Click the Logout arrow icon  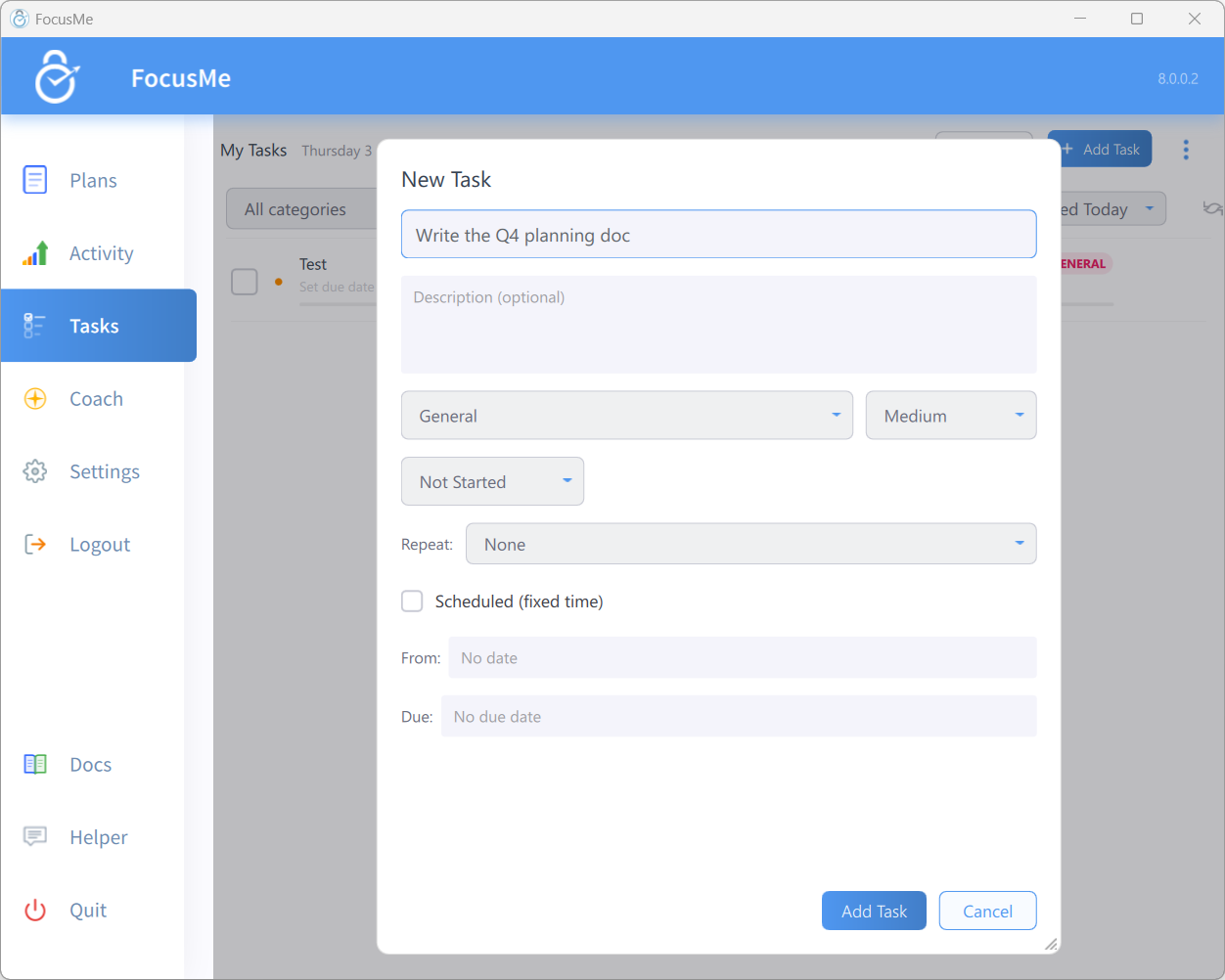pos(35,545)
